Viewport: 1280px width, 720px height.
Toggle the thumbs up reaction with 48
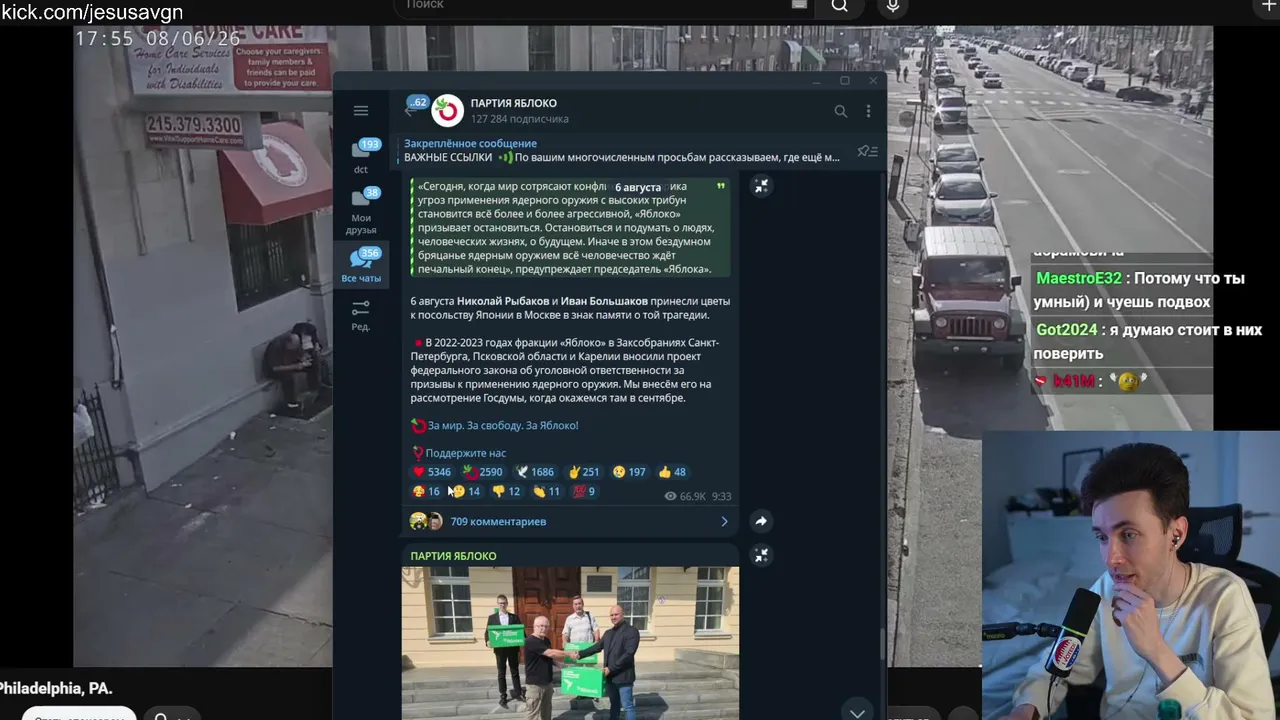(673, 472)
